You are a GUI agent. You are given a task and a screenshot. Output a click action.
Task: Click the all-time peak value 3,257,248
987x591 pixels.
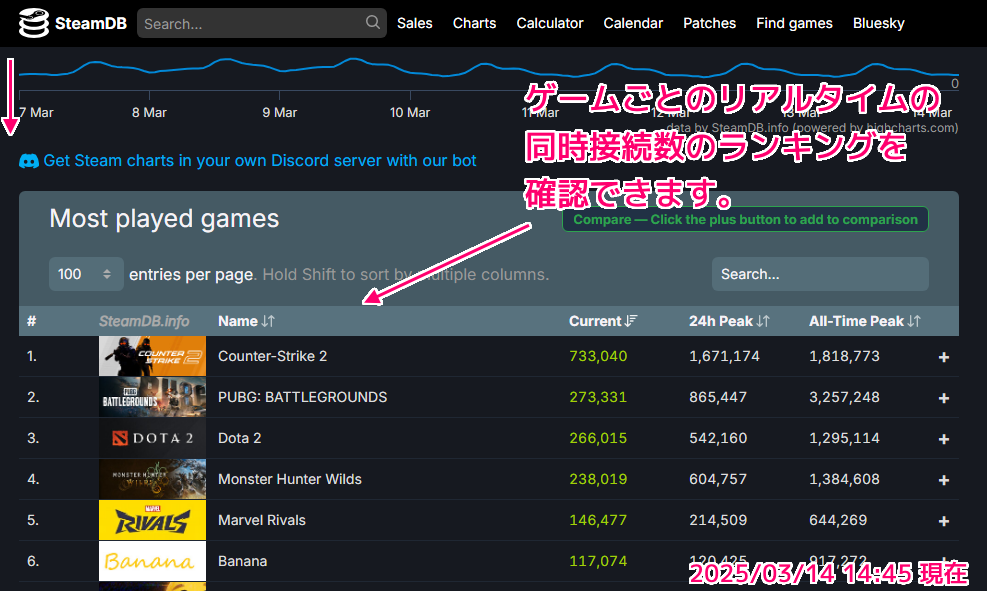click(x=844, y=397)
